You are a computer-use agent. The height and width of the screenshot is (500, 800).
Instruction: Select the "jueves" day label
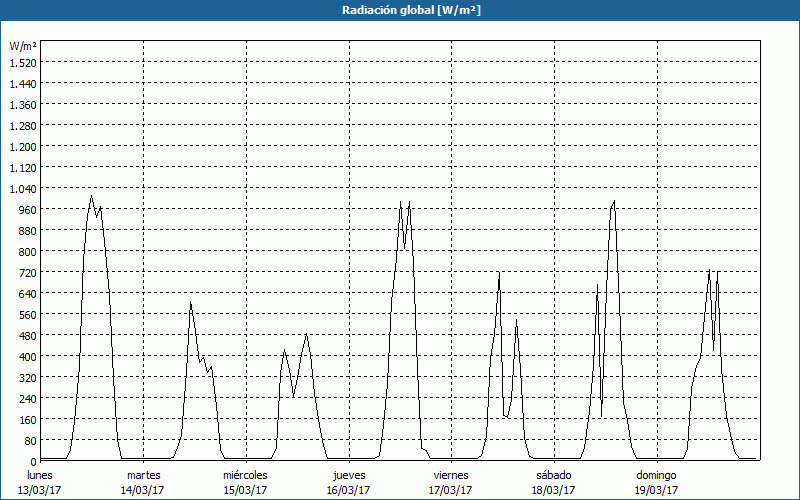(349, 475)
